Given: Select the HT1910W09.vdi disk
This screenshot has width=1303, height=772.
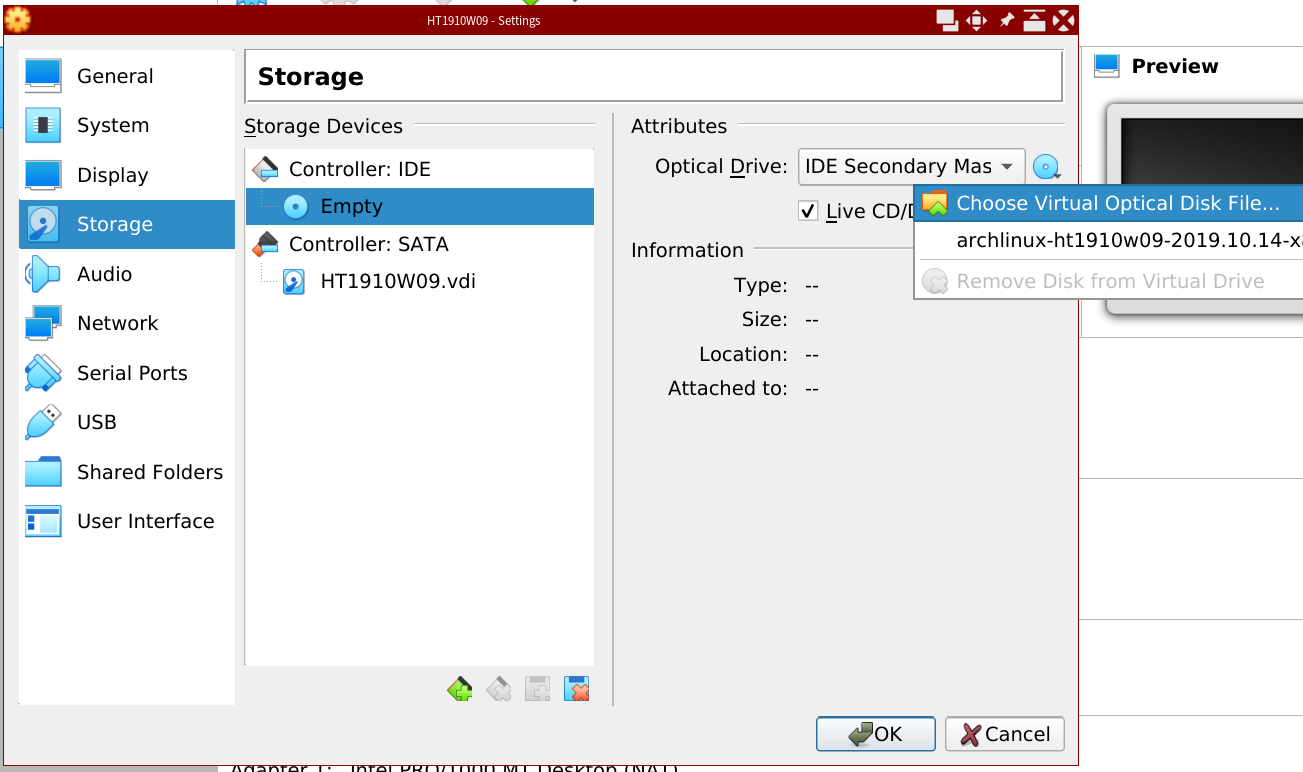Looking at the screenshot, I should point(397,281).
